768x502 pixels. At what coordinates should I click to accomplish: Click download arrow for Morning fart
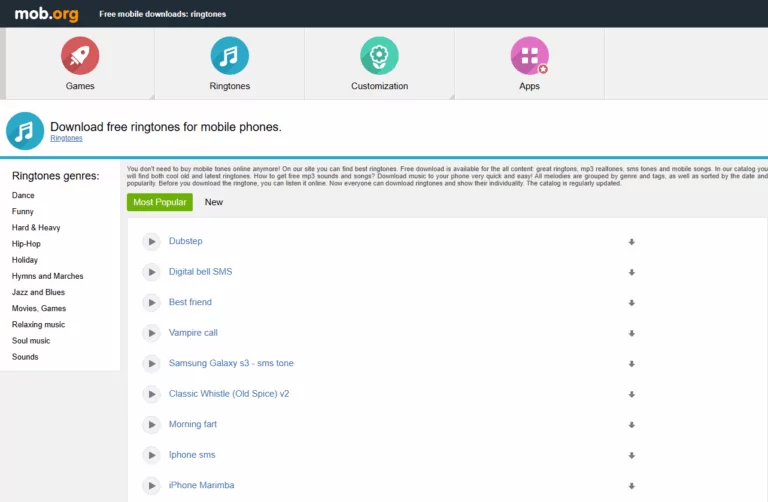coord(631,425)
